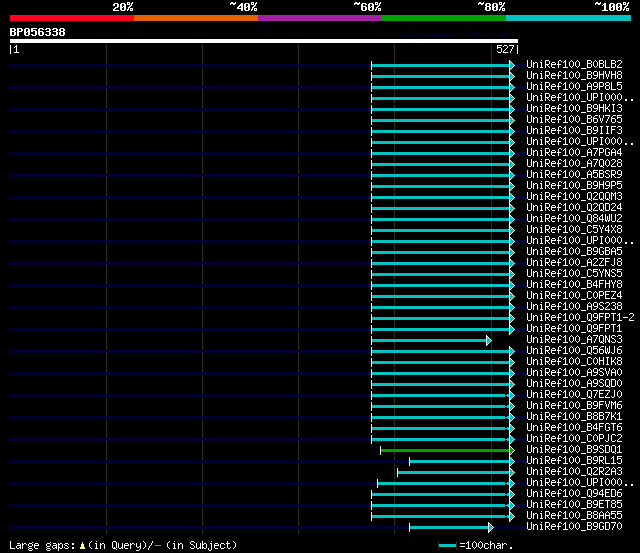Select the UniRef100_Q2QD24 label
640x553 pixels.
coord(574,208)
